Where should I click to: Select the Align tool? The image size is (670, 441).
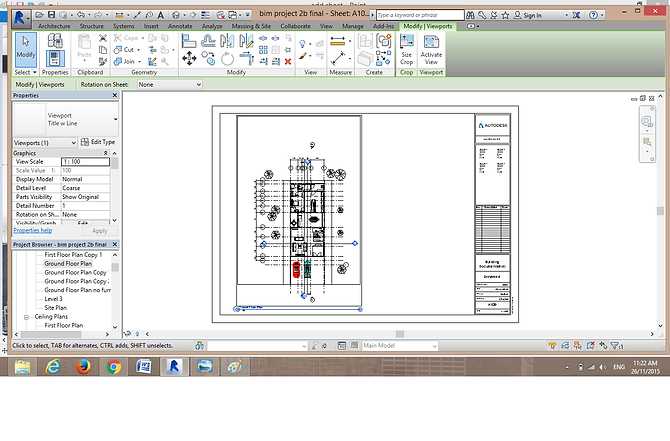[188, 41]
